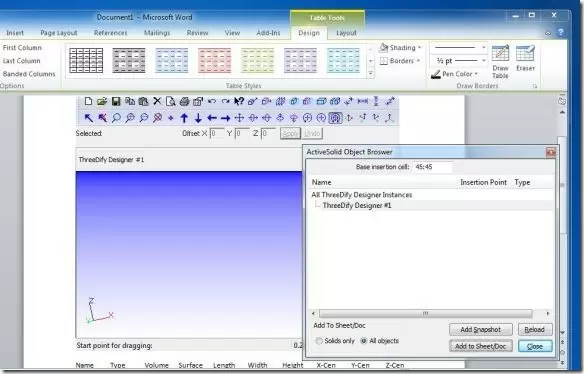Open the Page Layout ribbon tab
This screenshot has width=584, height=374.
click(x=58, y=33)
